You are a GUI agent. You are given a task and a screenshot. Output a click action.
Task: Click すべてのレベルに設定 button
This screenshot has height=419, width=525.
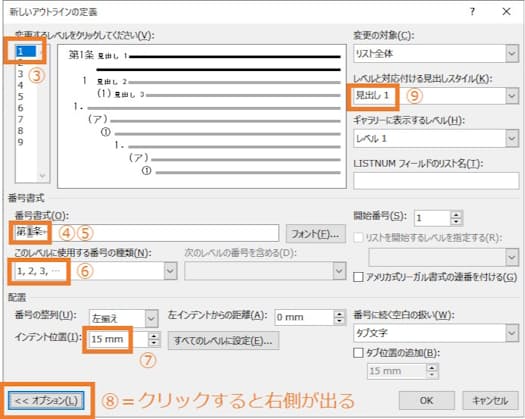pyautogui.click(x=223, y=341)
